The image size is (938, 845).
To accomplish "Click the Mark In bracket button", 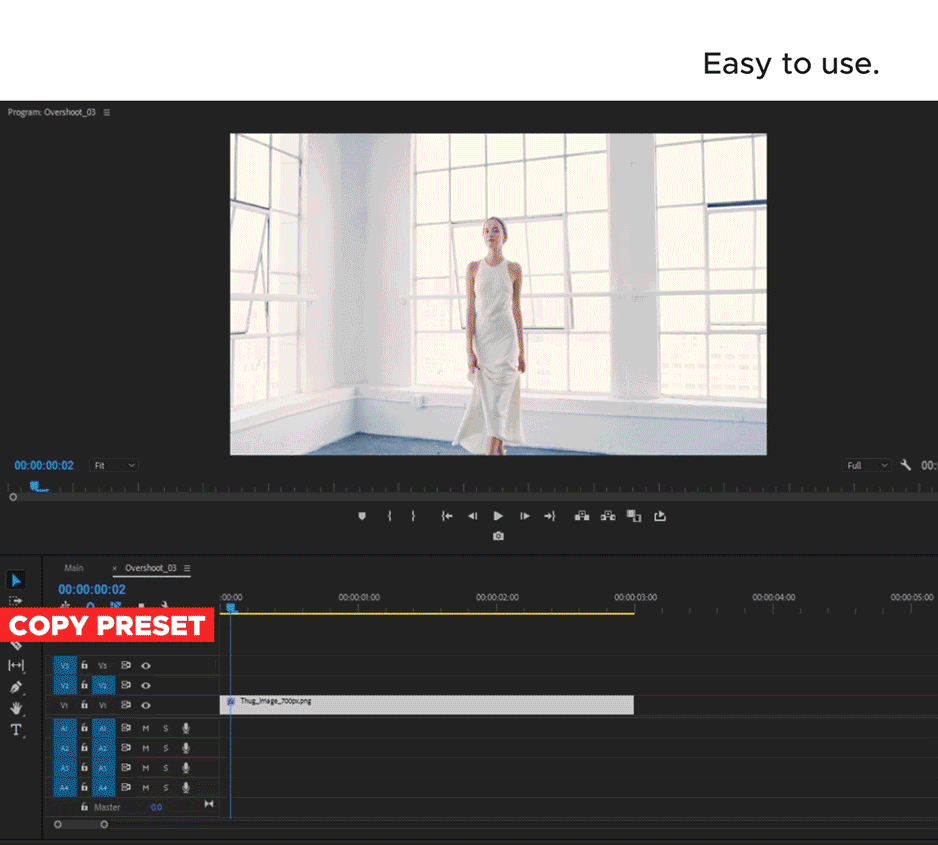I will [389, 516].
